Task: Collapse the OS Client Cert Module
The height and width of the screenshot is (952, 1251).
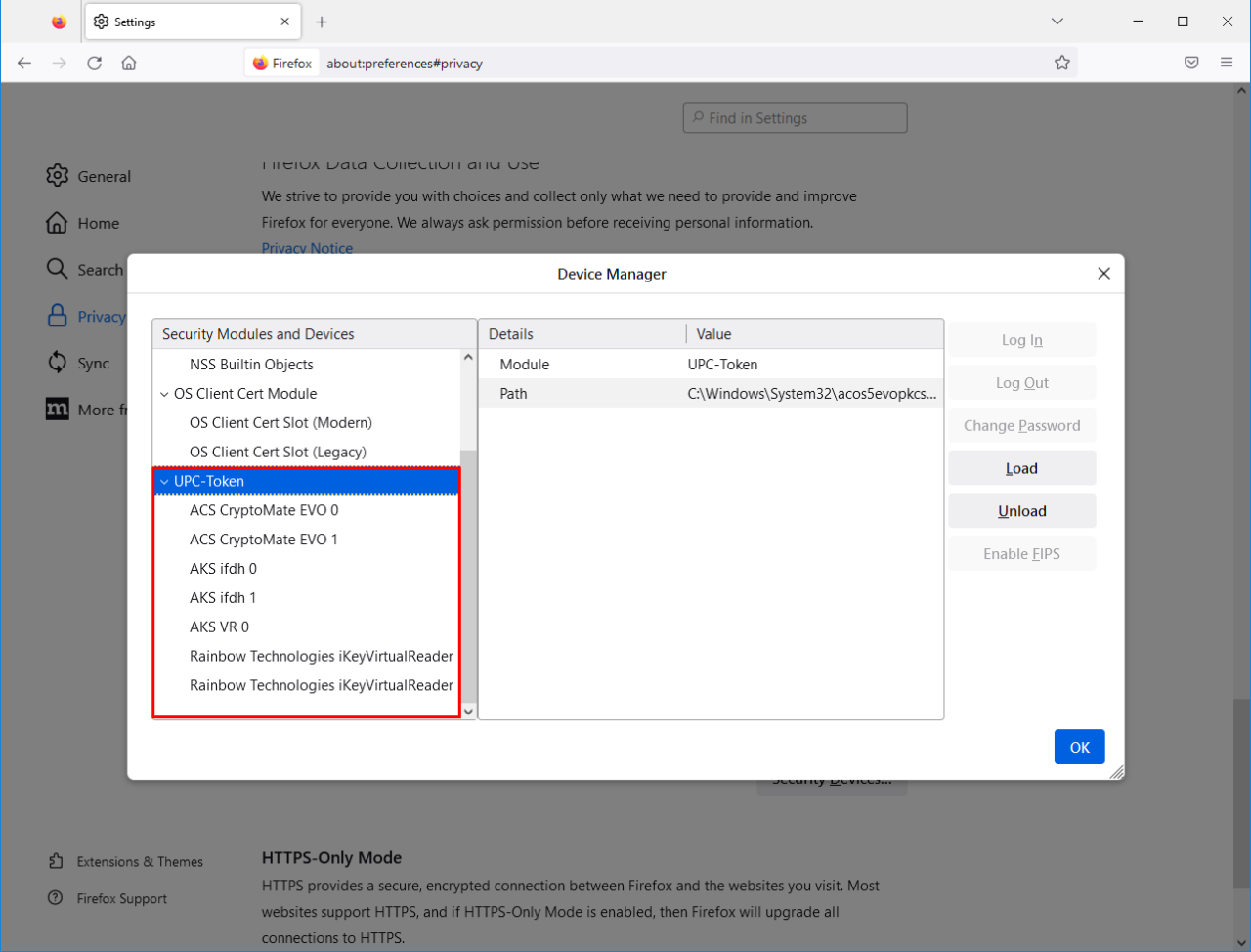Action: click(164, 394)
